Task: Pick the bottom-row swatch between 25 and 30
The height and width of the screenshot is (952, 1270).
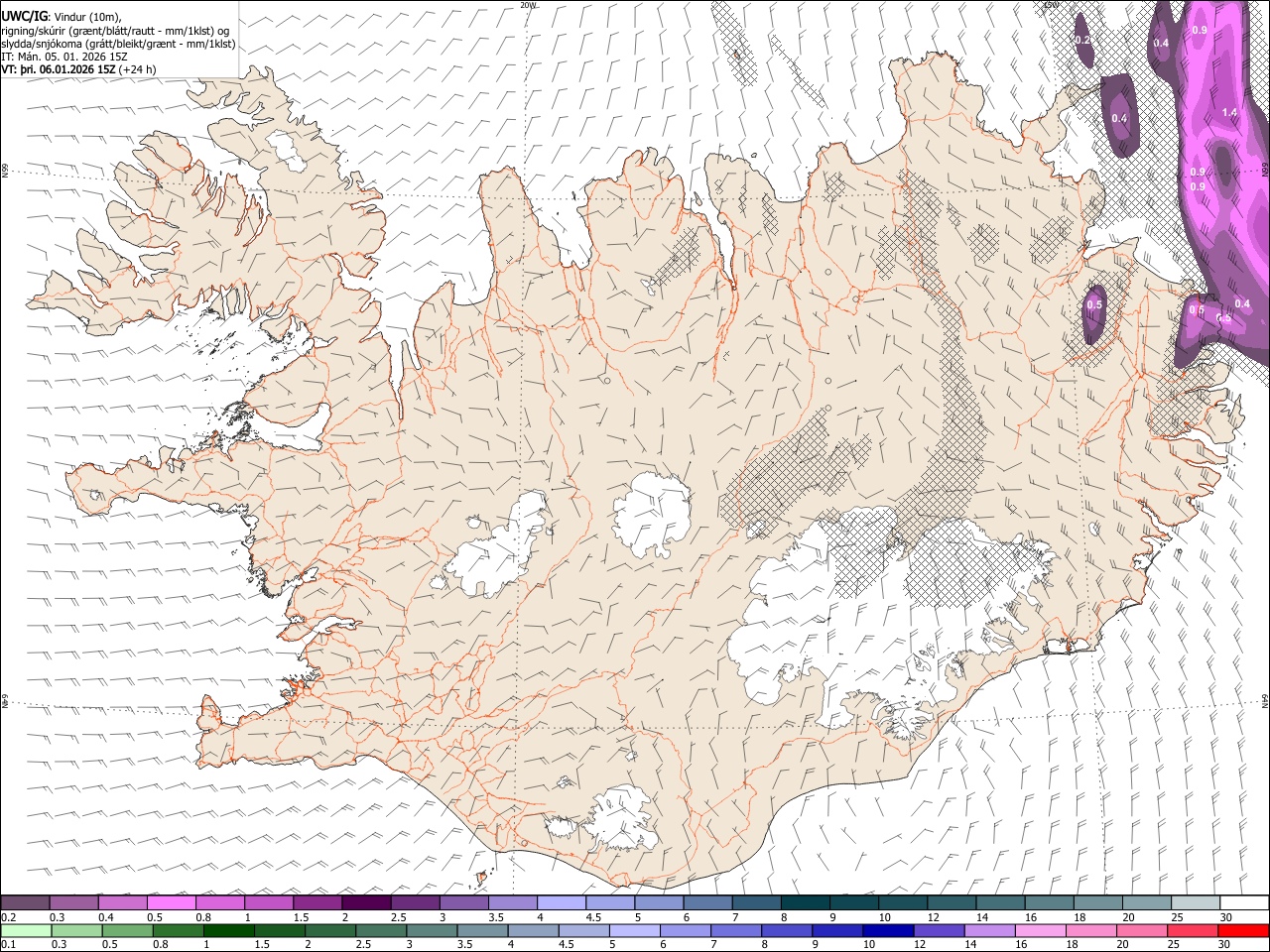Action: 1192,931
